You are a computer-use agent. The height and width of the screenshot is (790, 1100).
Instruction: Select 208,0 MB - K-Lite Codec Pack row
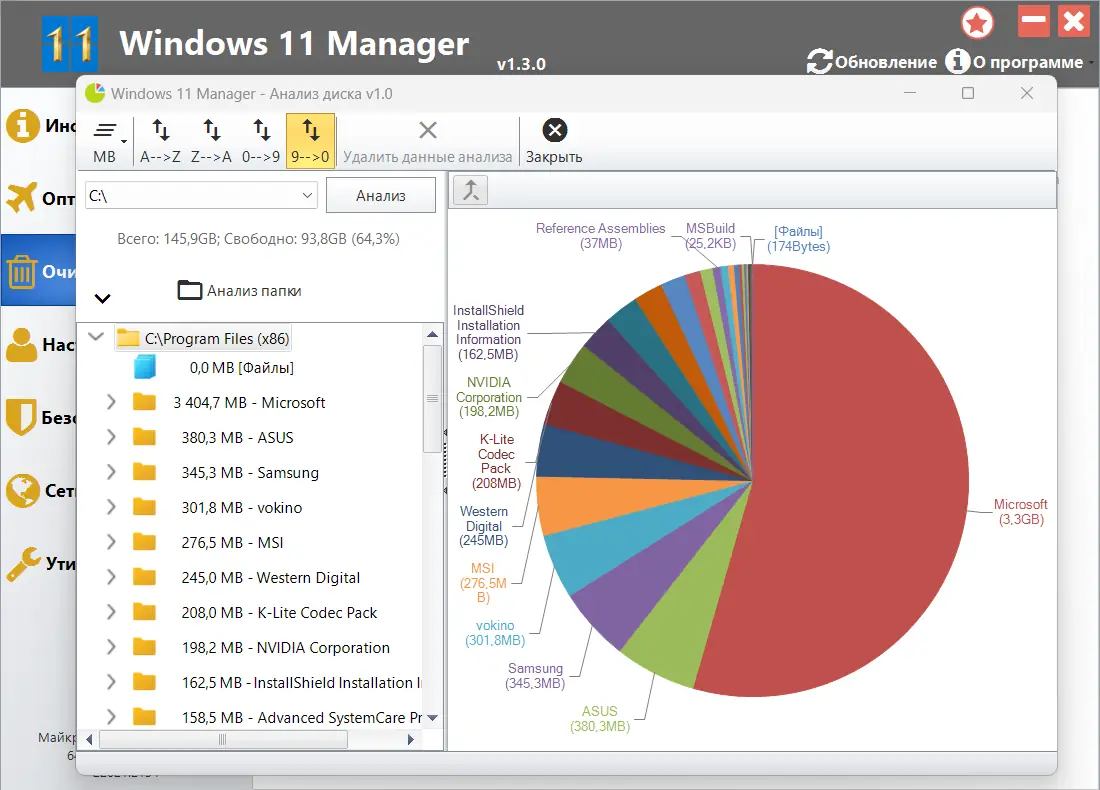click(279, 612)
